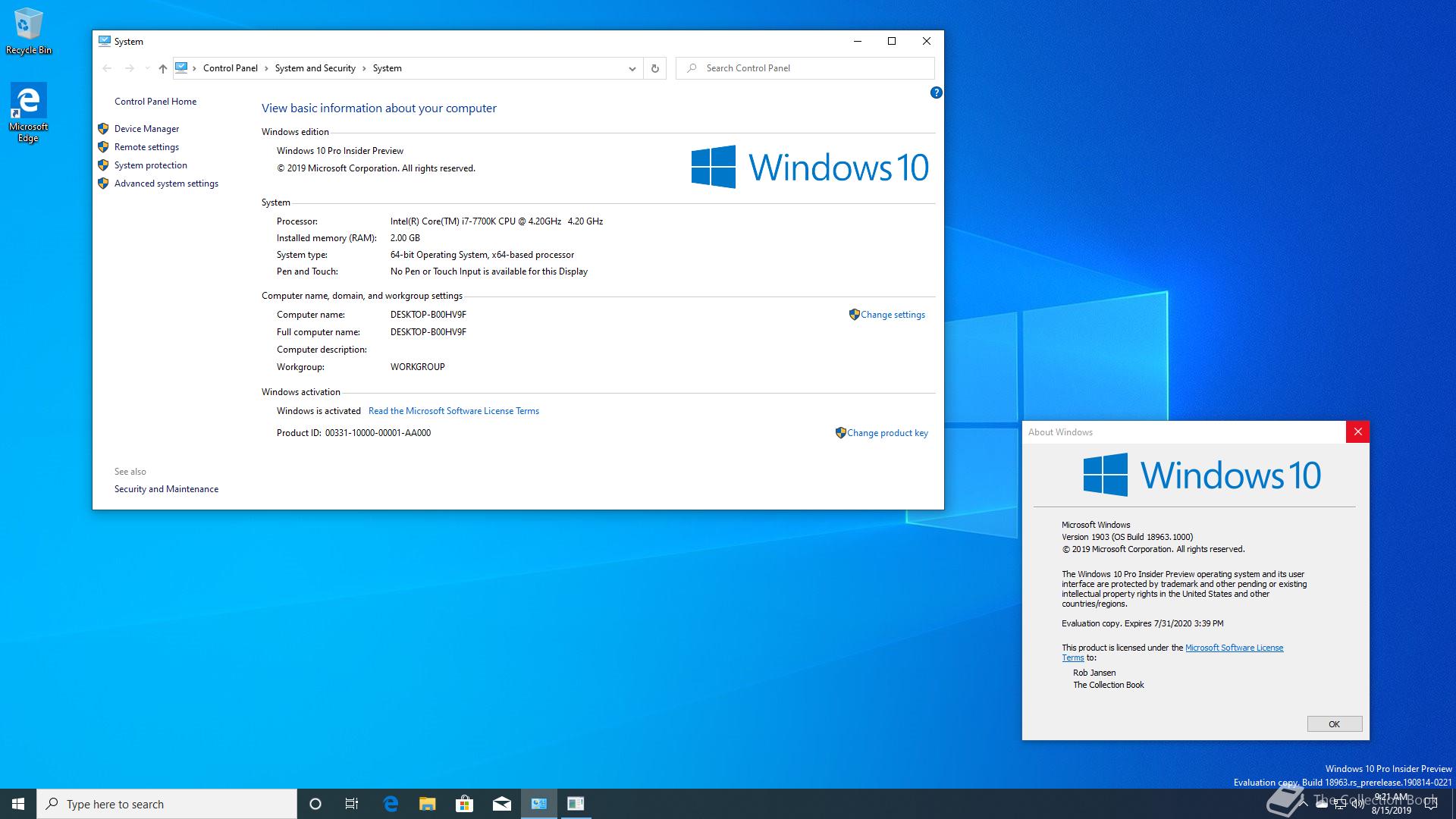Close the About Windows dialog
Screen dimensions: 1456x819
click(1357, 432)
